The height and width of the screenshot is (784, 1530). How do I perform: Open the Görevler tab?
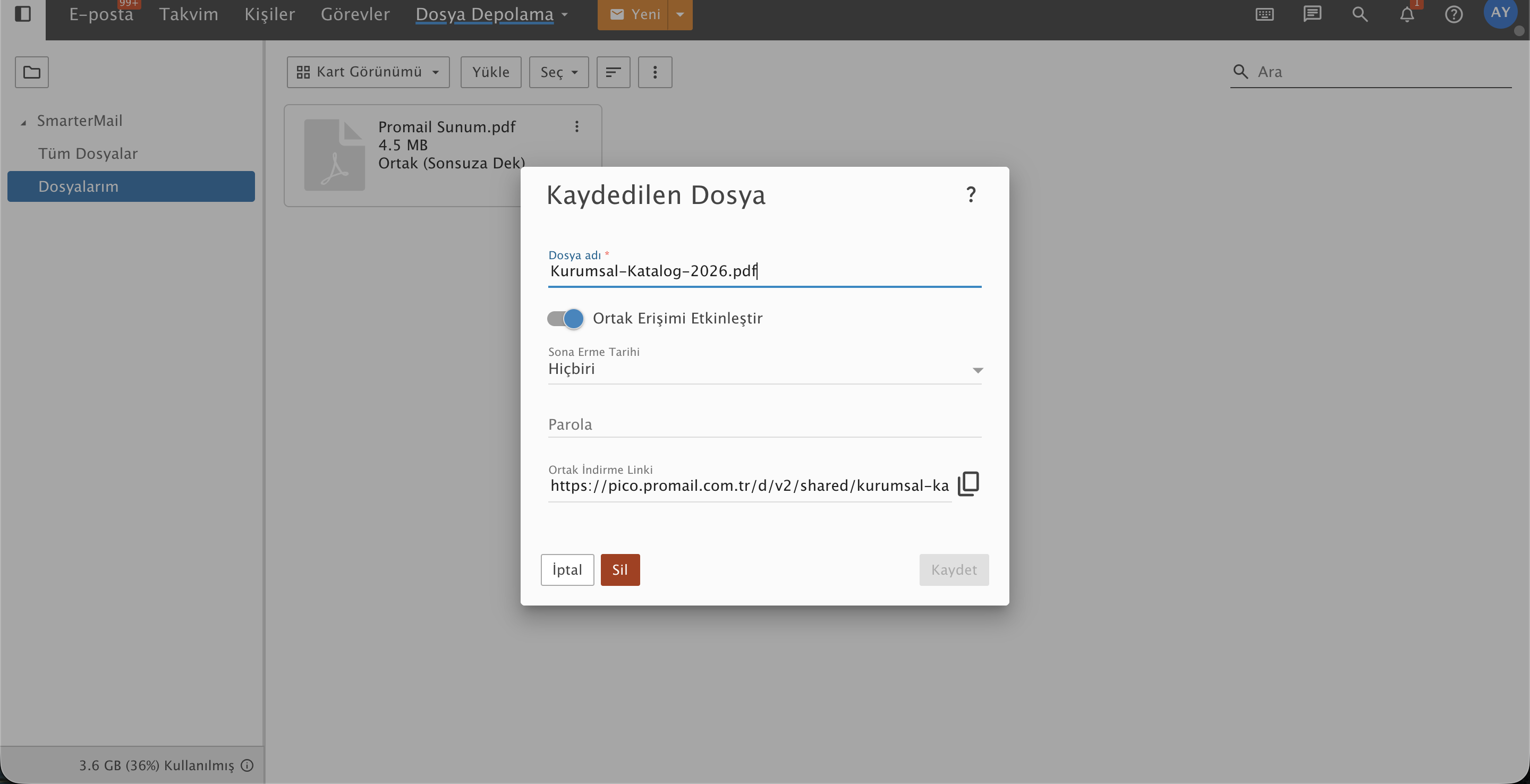coord(355,14)
